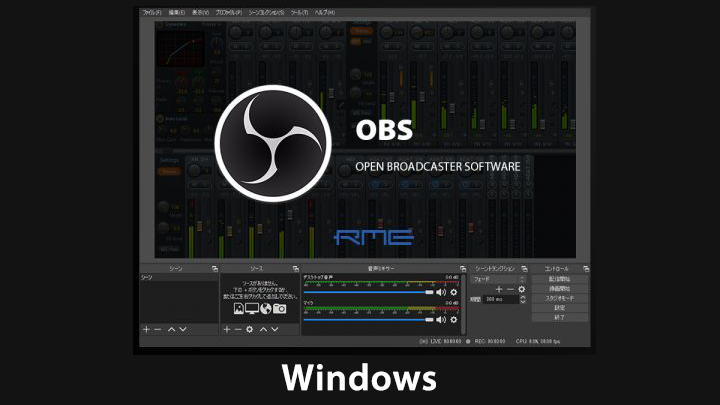Decrease transition duration with the down stepper
The height and width of the screenshot is (405, 720).
(x=523, y=302)
